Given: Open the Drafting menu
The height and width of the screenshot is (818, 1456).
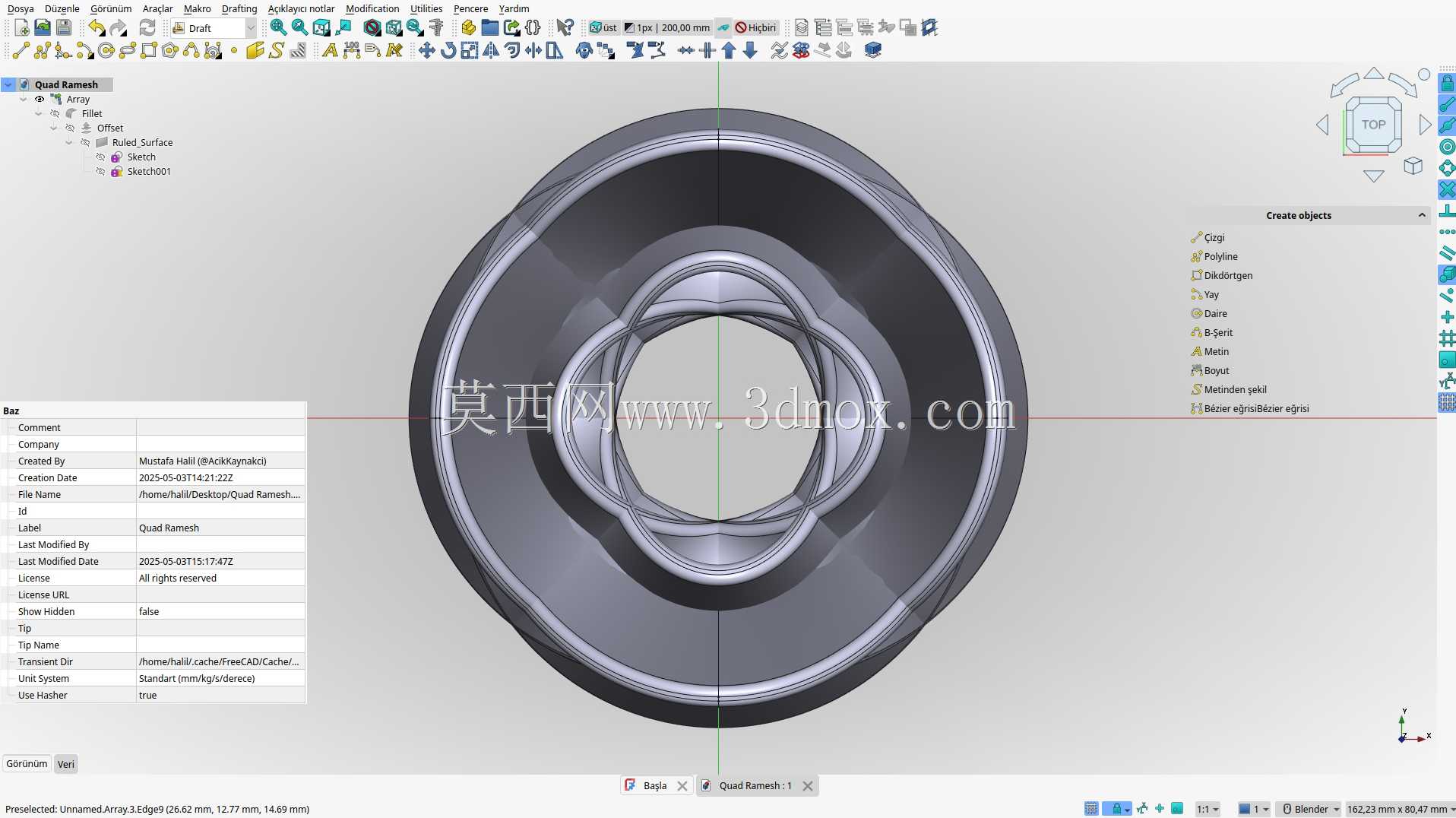Looking at the screenshot, I should (239, 8).
